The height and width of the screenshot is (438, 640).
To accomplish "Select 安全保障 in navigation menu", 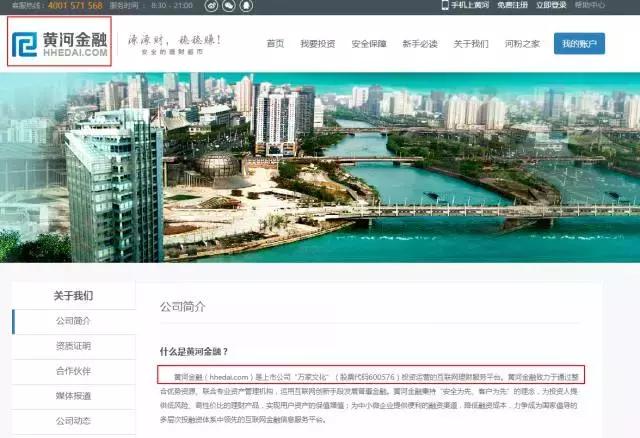I will point(371,44).
